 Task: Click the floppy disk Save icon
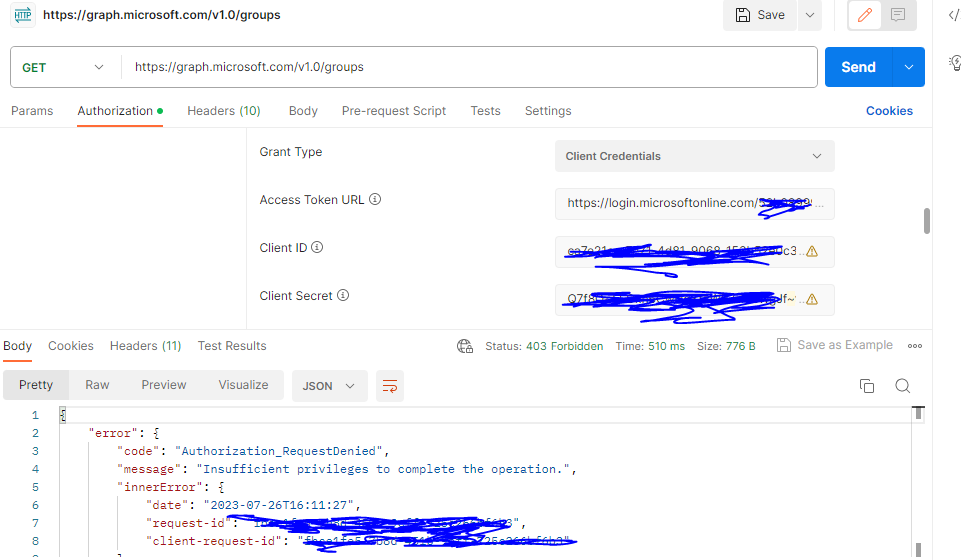coord(742,15)
